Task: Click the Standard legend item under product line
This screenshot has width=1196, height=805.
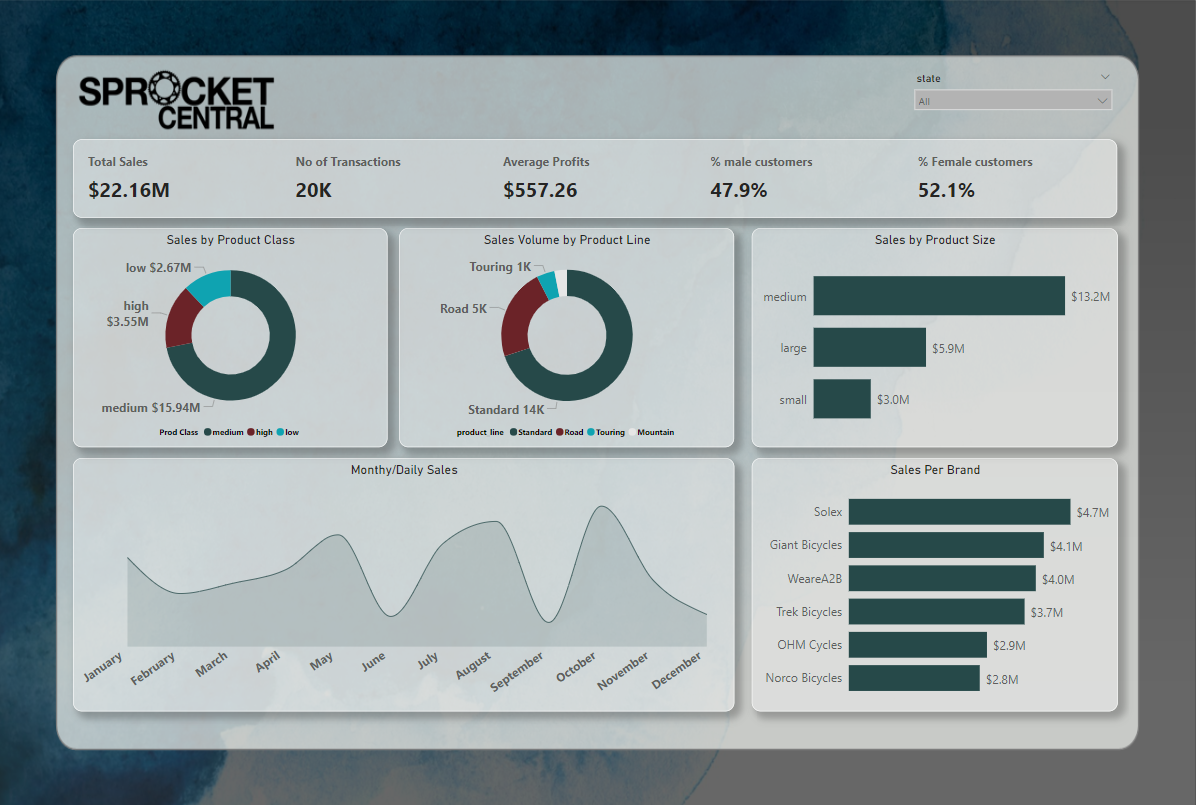Action: tap(531, 433)
